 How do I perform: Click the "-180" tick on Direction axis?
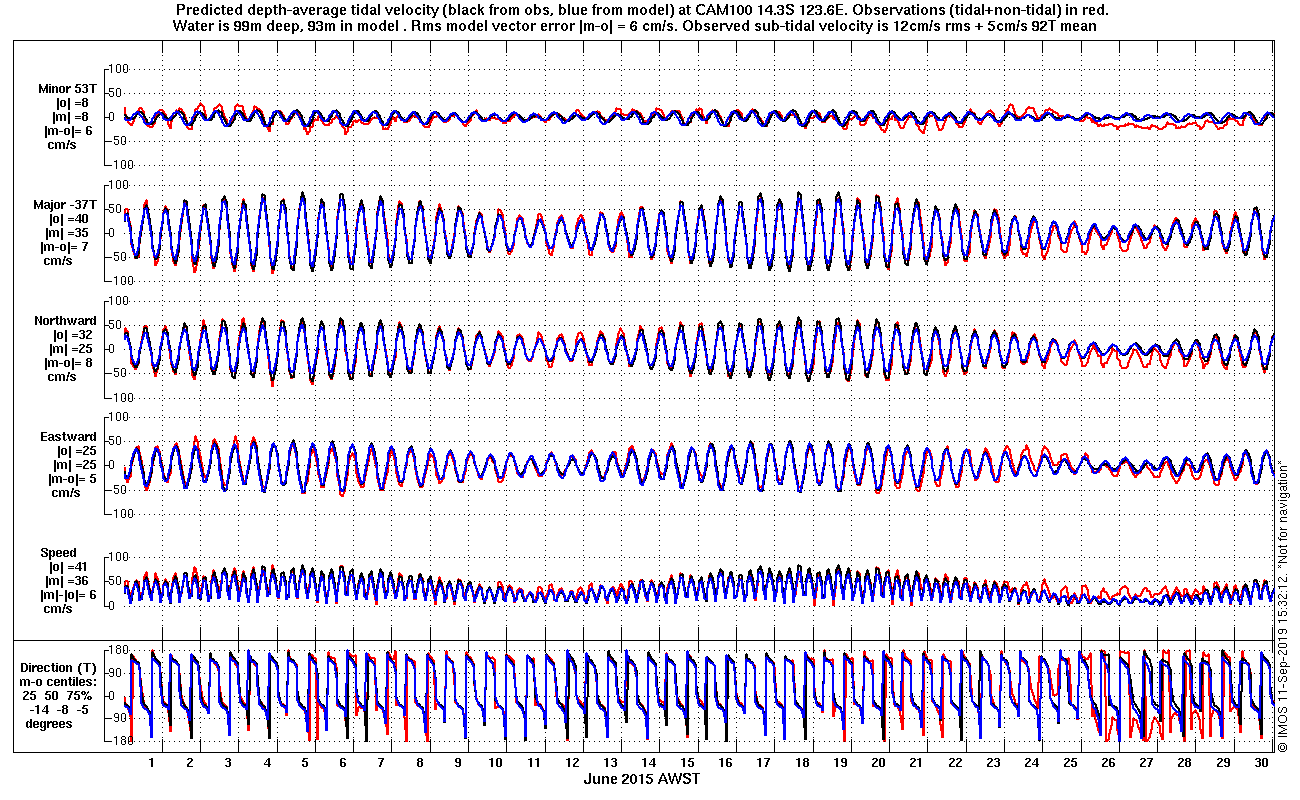(x=119, y=741)
